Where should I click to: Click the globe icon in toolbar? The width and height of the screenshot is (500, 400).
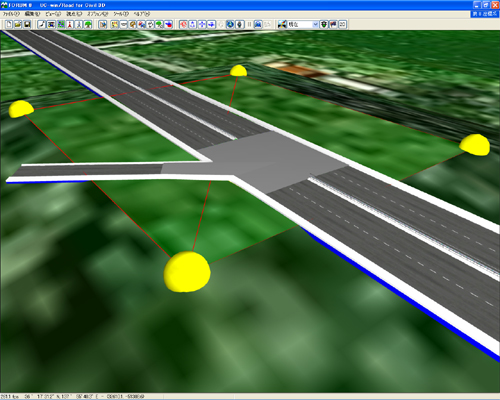[x=230, y=24]
